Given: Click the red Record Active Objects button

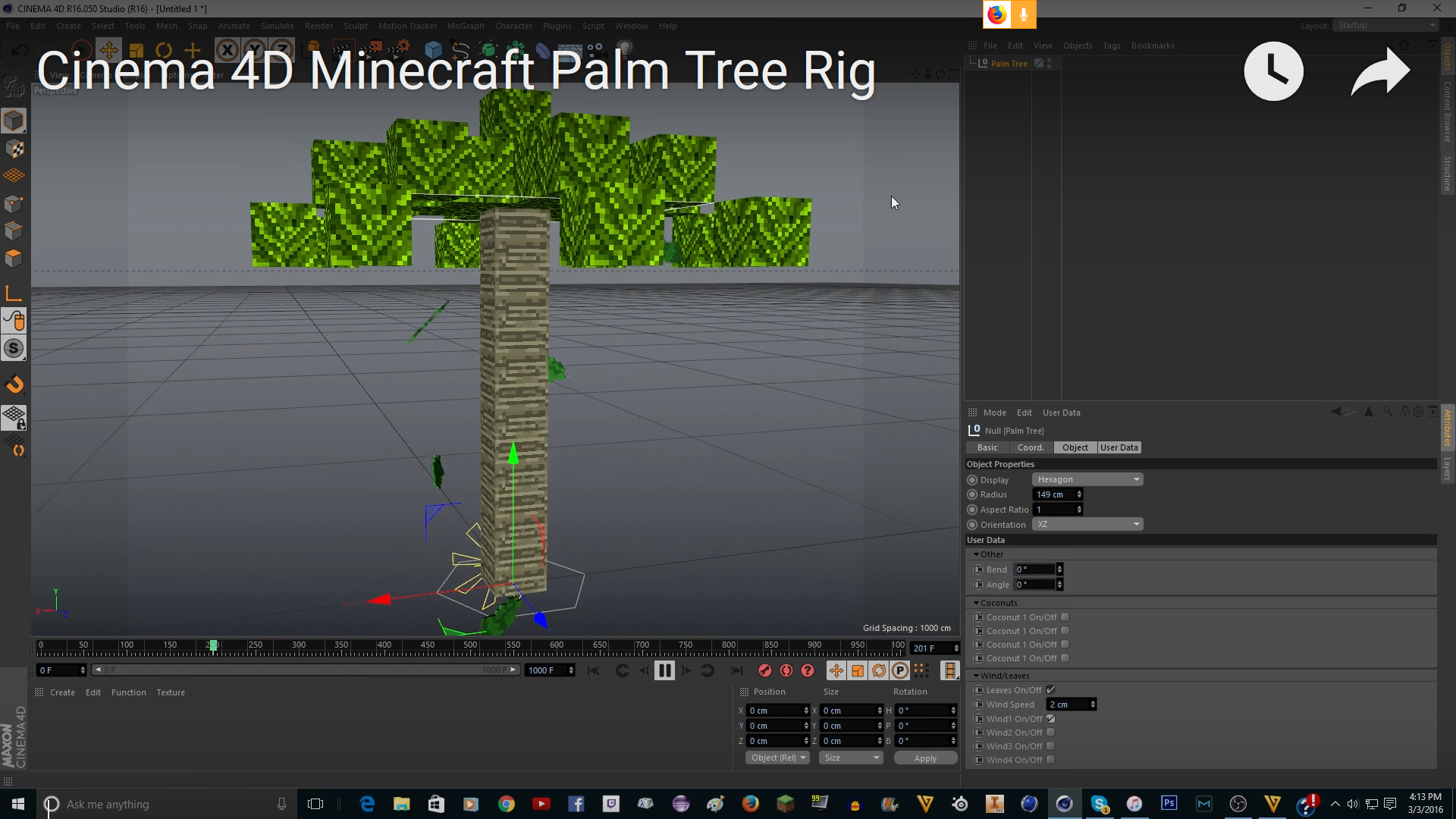Looking at the screenshot, I should point(765,670).
